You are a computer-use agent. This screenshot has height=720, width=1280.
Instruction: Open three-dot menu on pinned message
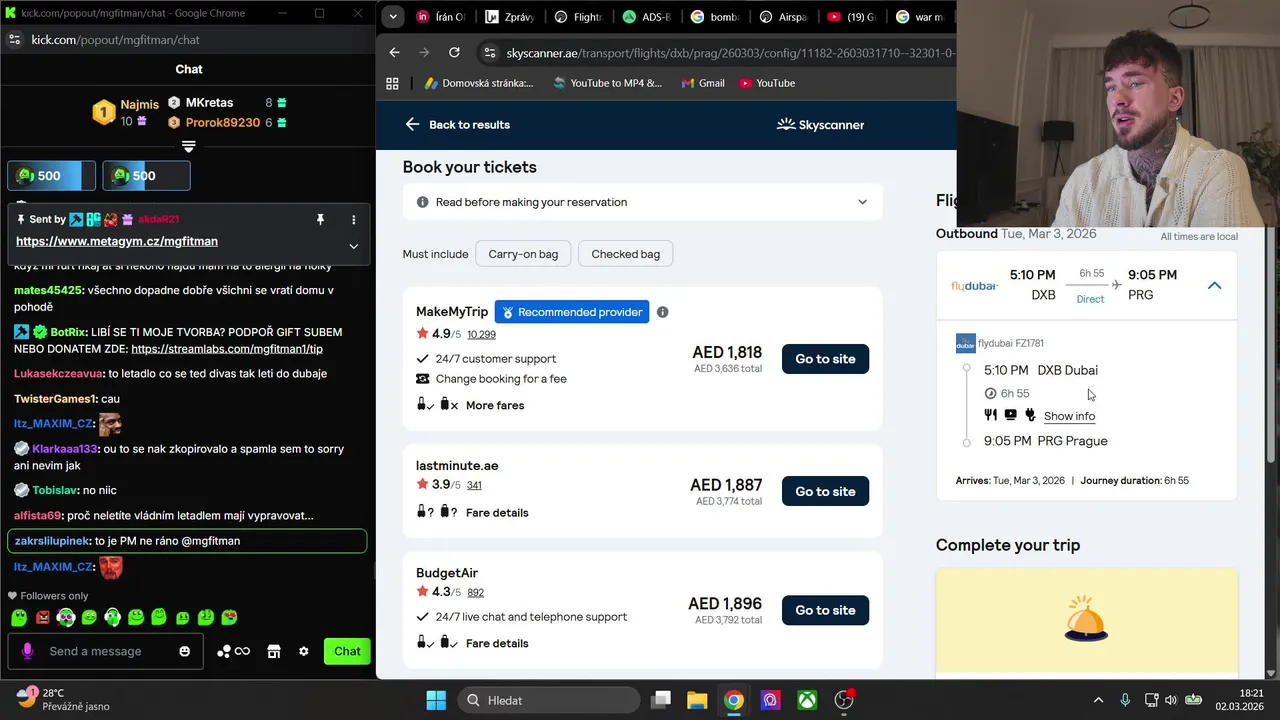(x=353, y=219)
